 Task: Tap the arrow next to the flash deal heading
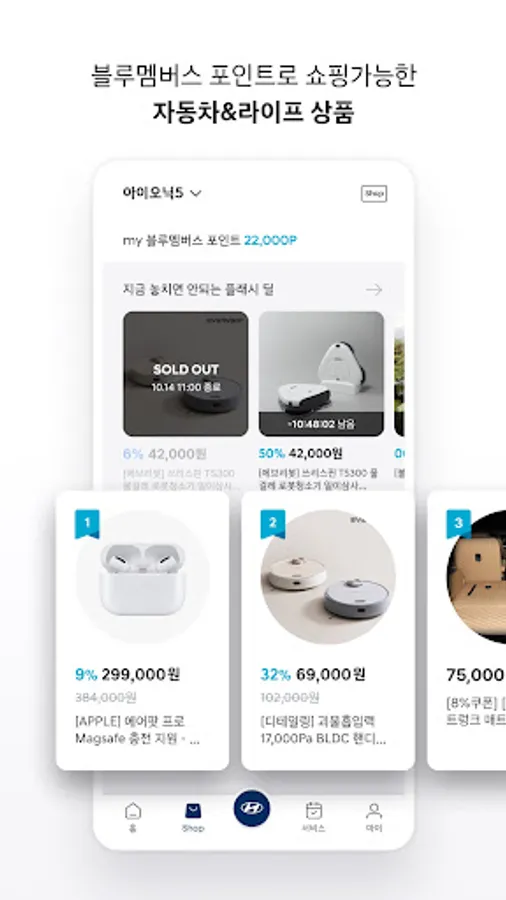374,290
